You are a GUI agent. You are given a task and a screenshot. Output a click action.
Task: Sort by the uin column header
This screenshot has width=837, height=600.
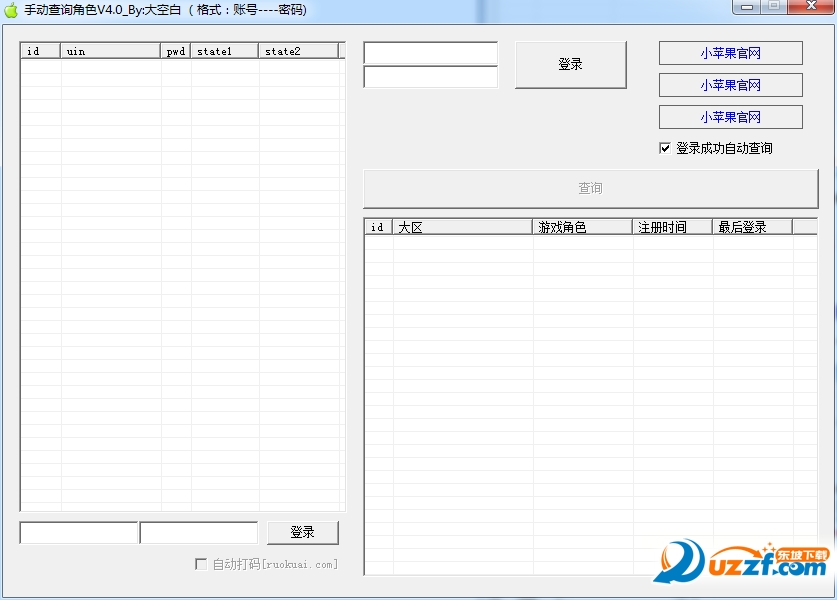tap(111, 51)
